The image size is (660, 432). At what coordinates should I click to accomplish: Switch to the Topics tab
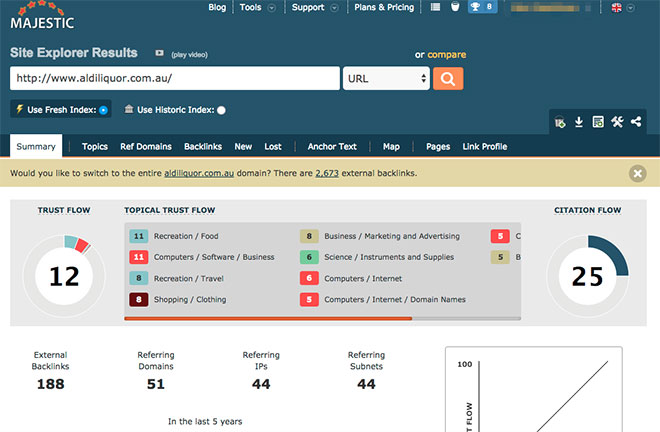tap(95, 147)
